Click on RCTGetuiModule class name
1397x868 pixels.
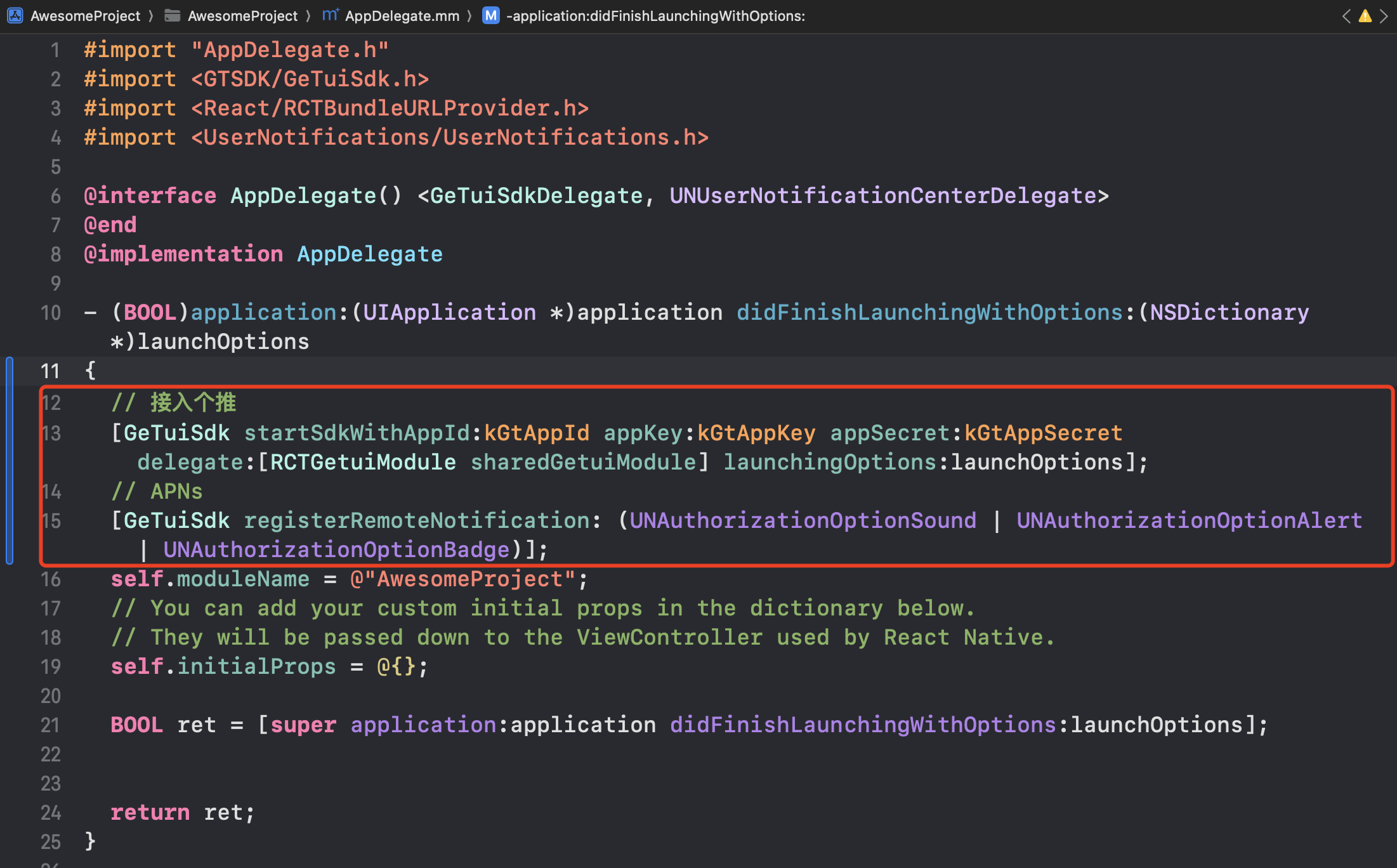[363, 462]
